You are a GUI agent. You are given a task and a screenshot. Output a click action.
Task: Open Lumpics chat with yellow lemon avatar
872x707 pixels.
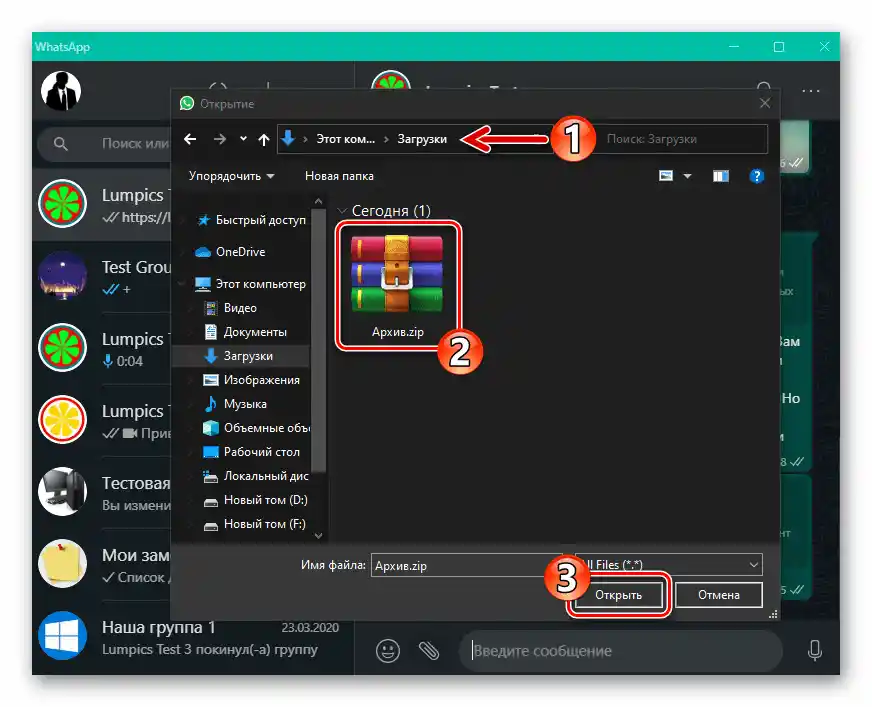coord(102,420)
